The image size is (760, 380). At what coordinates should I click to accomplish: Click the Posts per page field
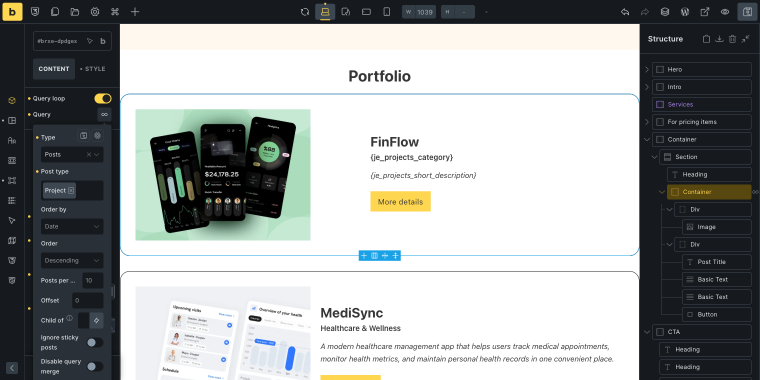93,280
